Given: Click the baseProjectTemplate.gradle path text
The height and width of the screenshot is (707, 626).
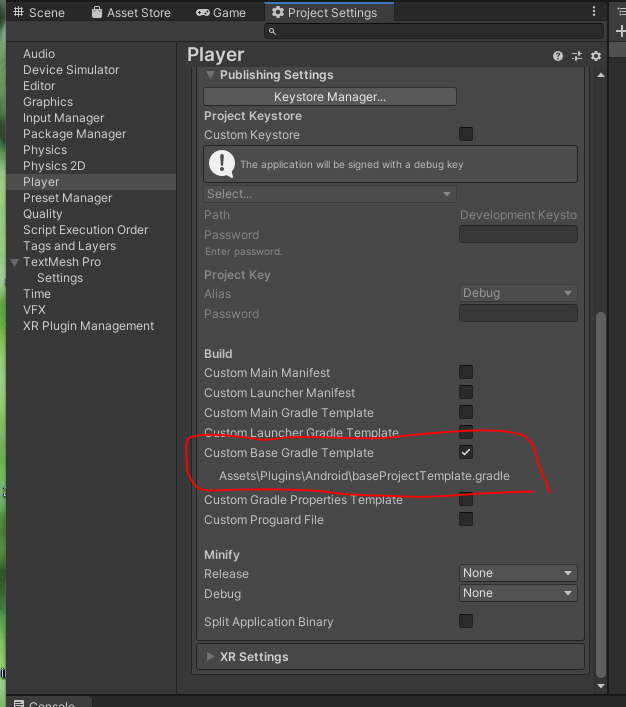Looking at the screenshot, I should [364, 476].
